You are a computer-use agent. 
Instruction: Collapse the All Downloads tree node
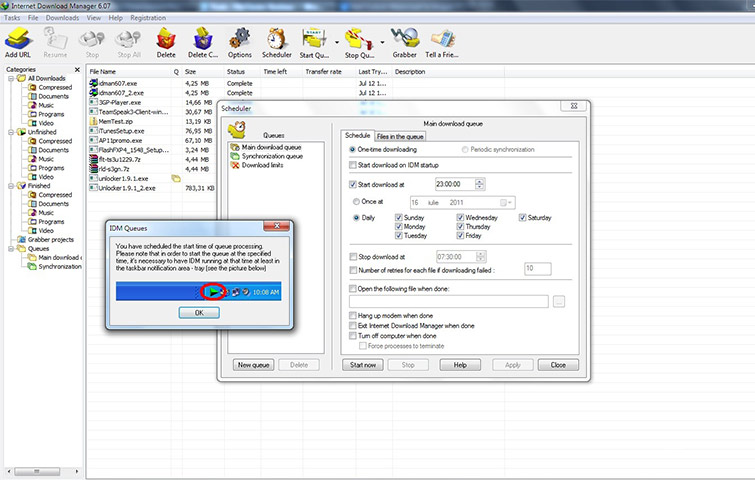[x=11, y=78]
